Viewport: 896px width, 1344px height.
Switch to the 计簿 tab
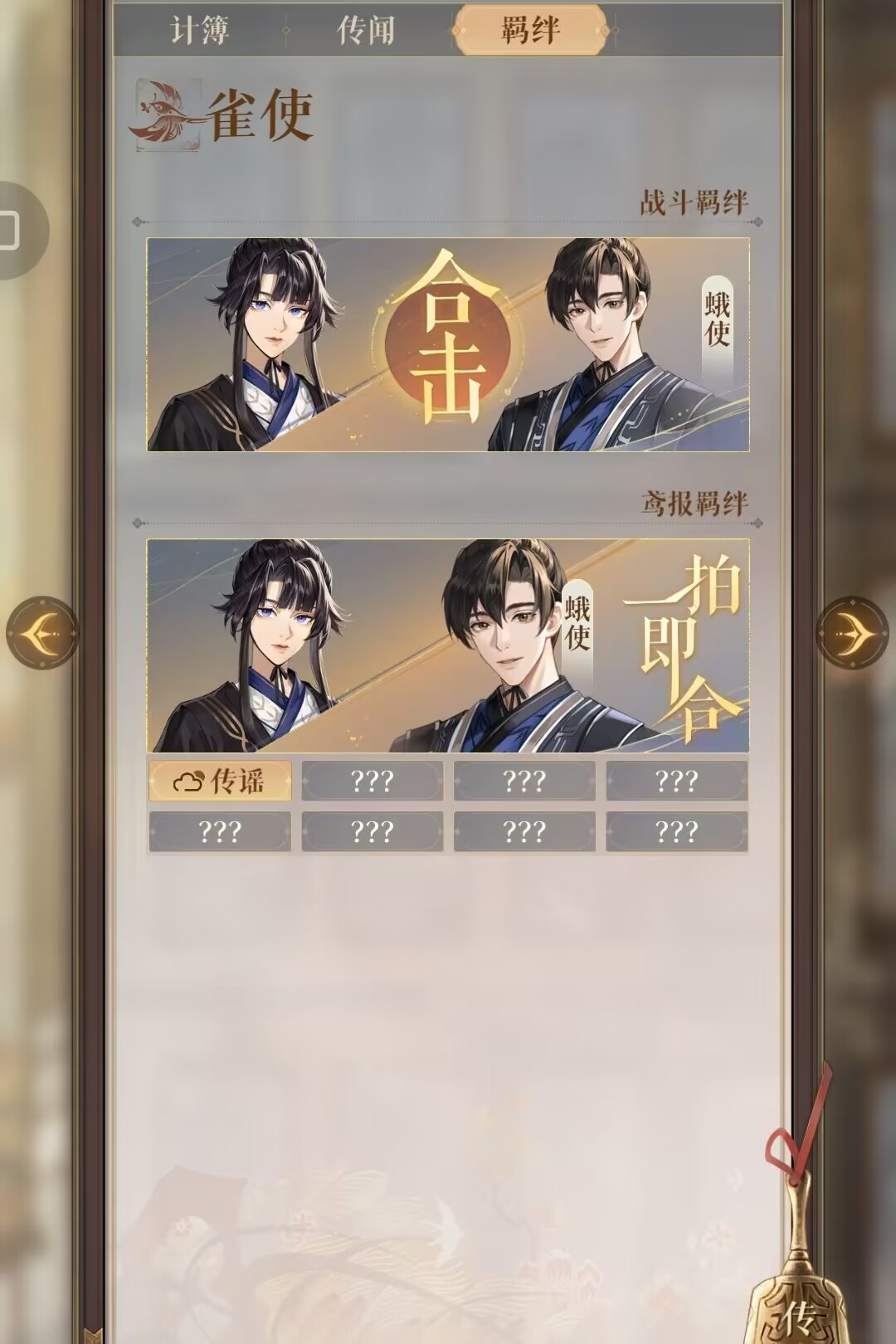click(200, 31)
